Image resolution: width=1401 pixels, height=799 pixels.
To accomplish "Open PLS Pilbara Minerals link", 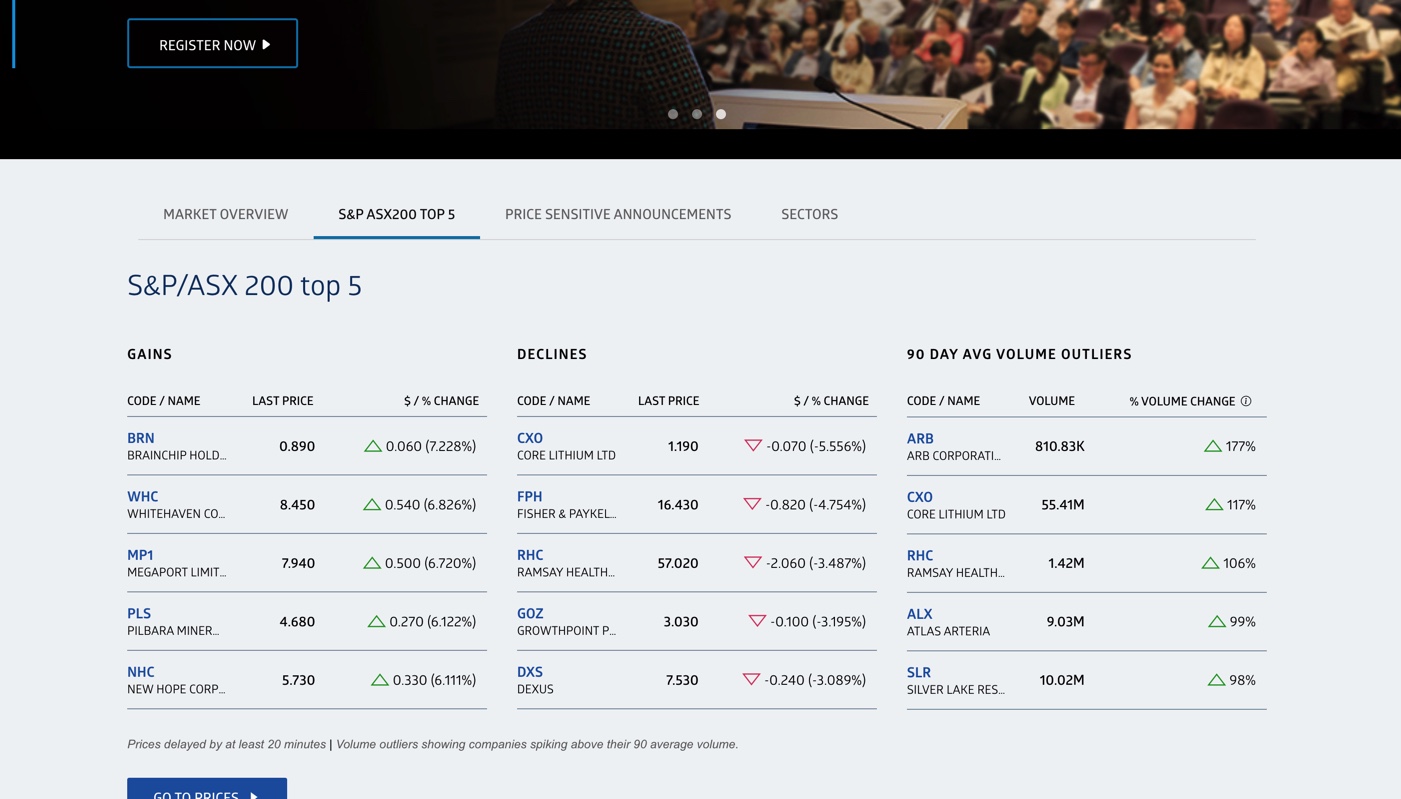I will [139, 613].
